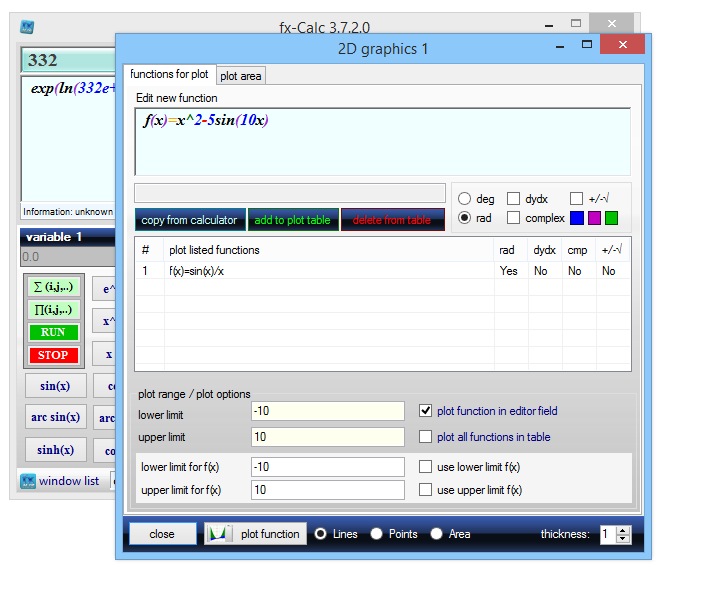Enable the complex checkbox
Image resolution: width=707 pixels, height=589 pixels.
[x=513, y=218]
